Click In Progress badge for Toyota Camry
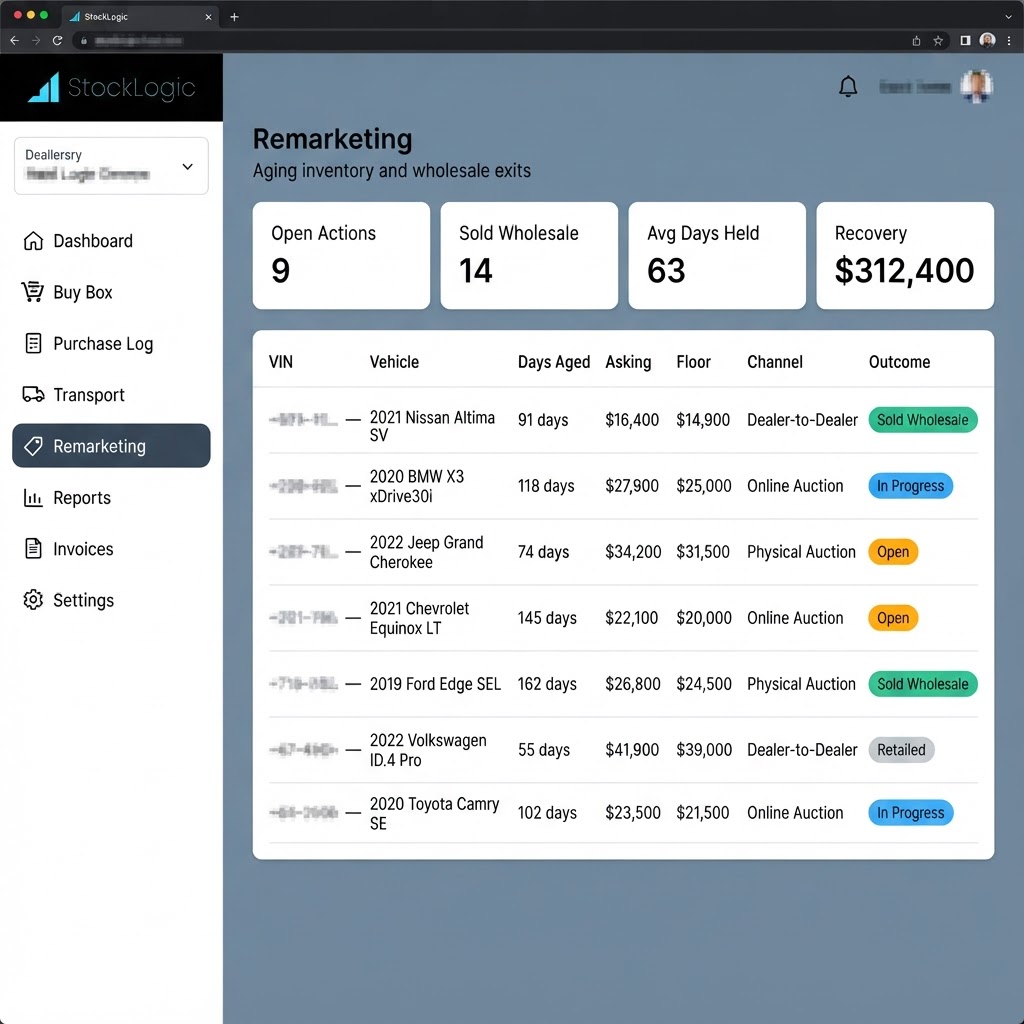Screen dimensions: 1024x1024 coord(910,813)
